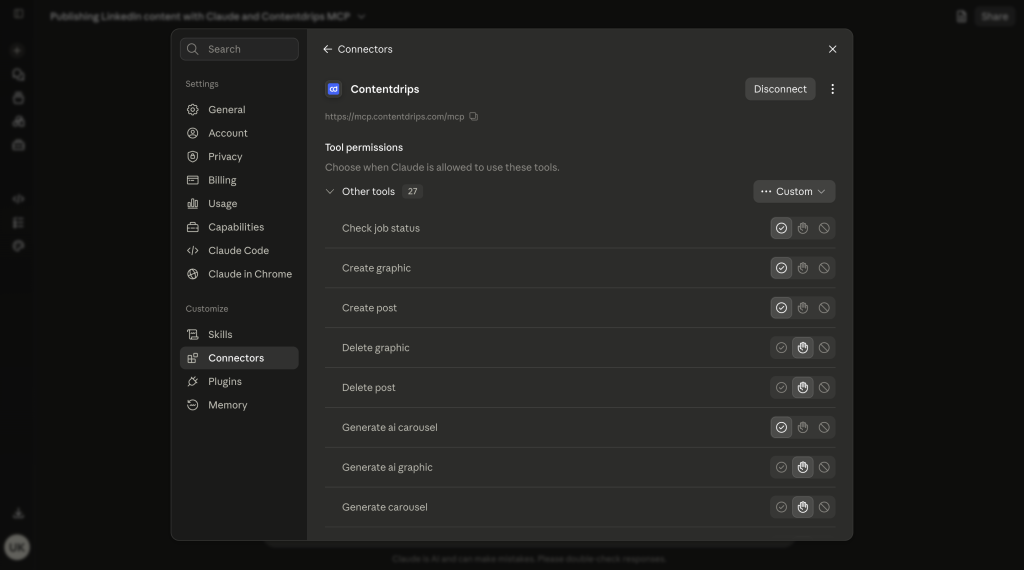
Task: Open Claude in Chrome settings
Action: (x=239, y=274)
